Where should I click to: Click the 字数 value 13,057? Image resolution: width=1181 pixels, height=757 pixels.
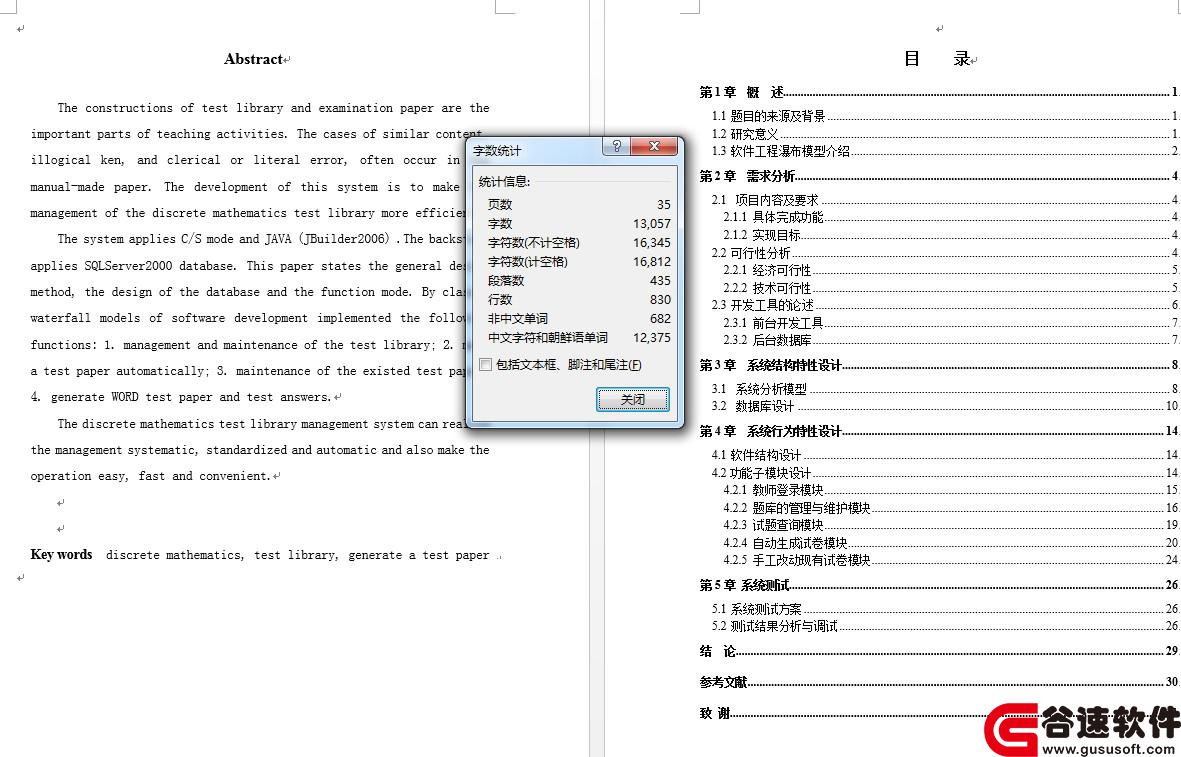(652, 224)
